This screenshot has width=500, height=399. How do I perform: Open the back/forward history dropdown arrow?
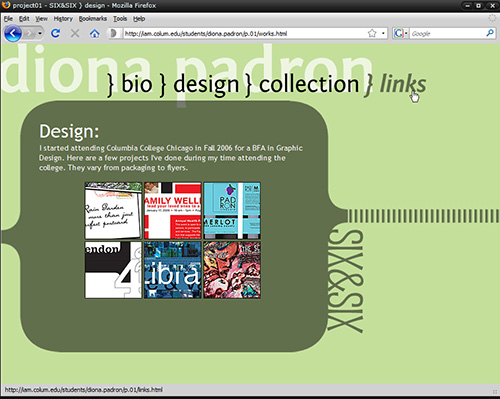(40, 33)
